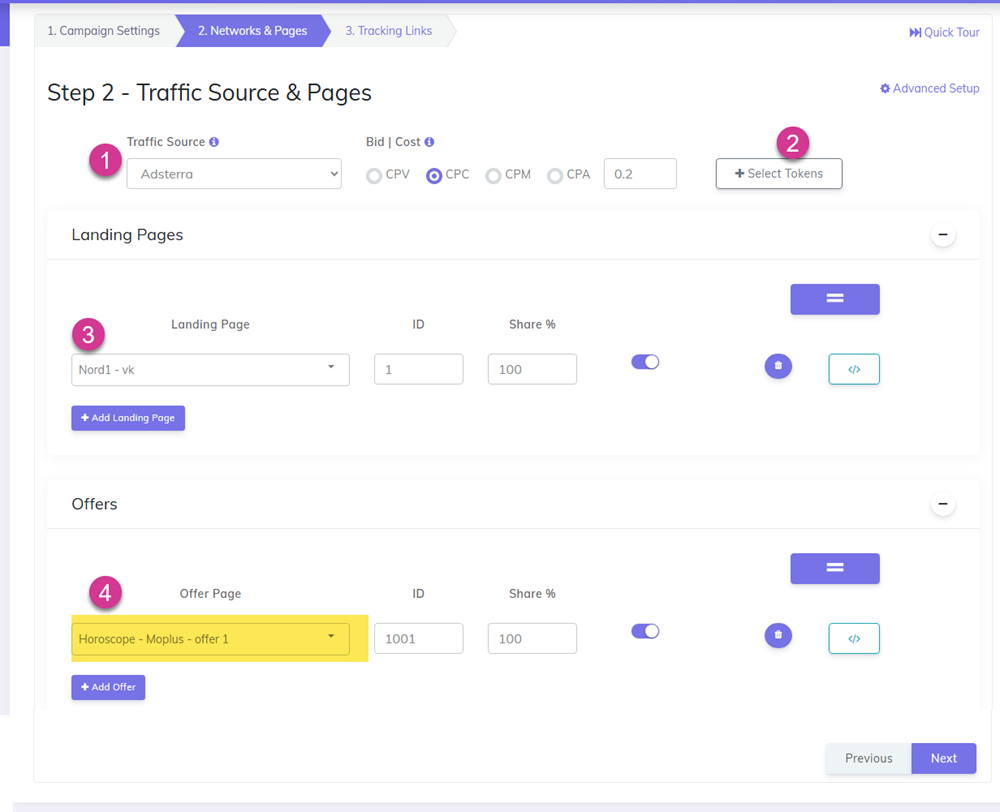
Task: Click the bid cost value field
Action: (640, 174)
